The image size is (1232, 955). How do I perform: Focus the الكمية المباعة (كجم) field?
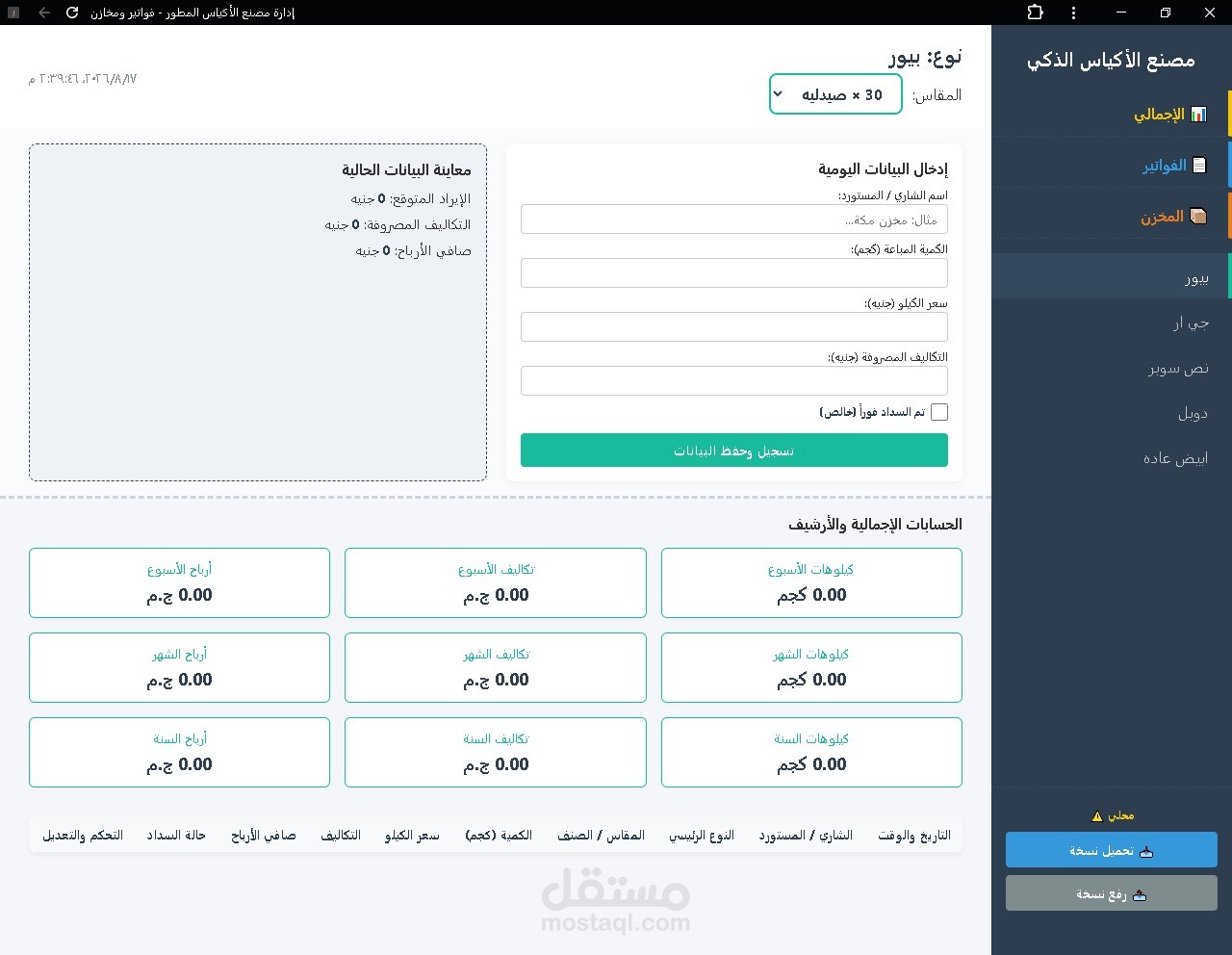pyautogui.click(x=734, y=273)
